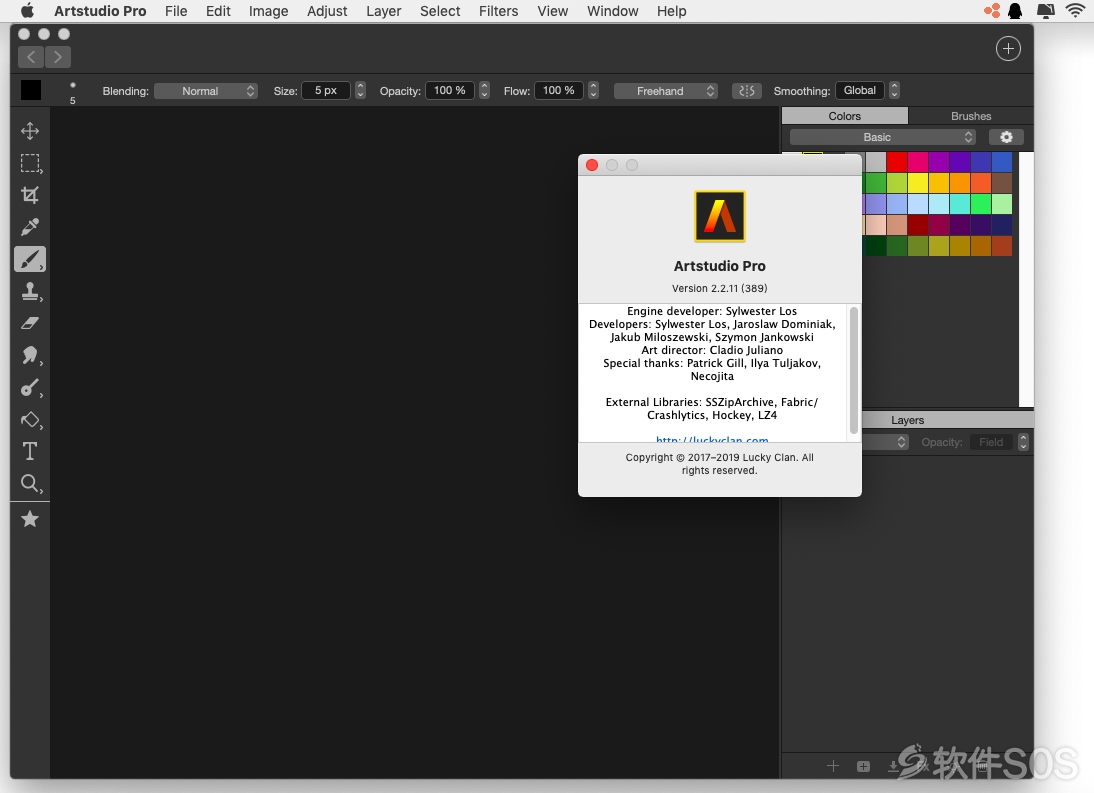Pick the magenta pink color swatch
Viewport: 1094px width, 793px height.
tap(917, 162)
